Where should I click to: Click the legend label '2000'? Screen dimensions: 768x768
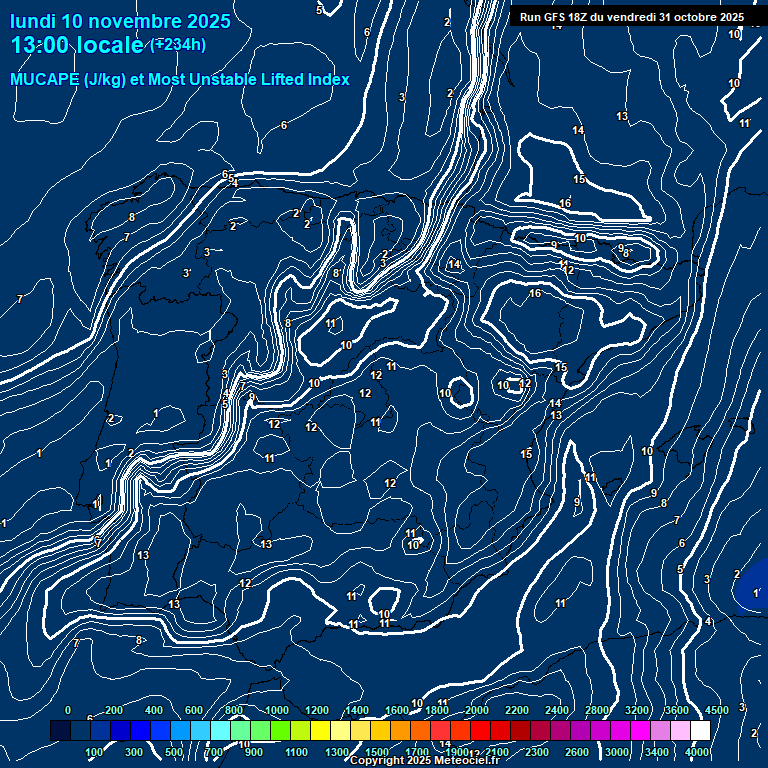477,710
